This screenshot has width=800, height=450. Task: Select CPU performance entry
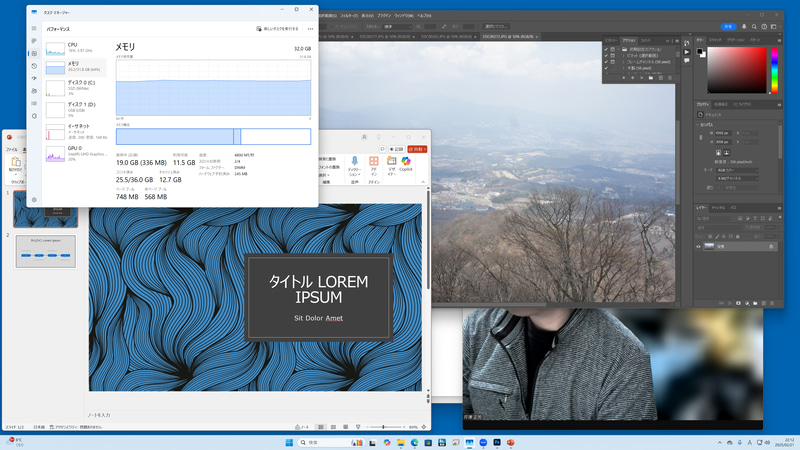(76, 48)
